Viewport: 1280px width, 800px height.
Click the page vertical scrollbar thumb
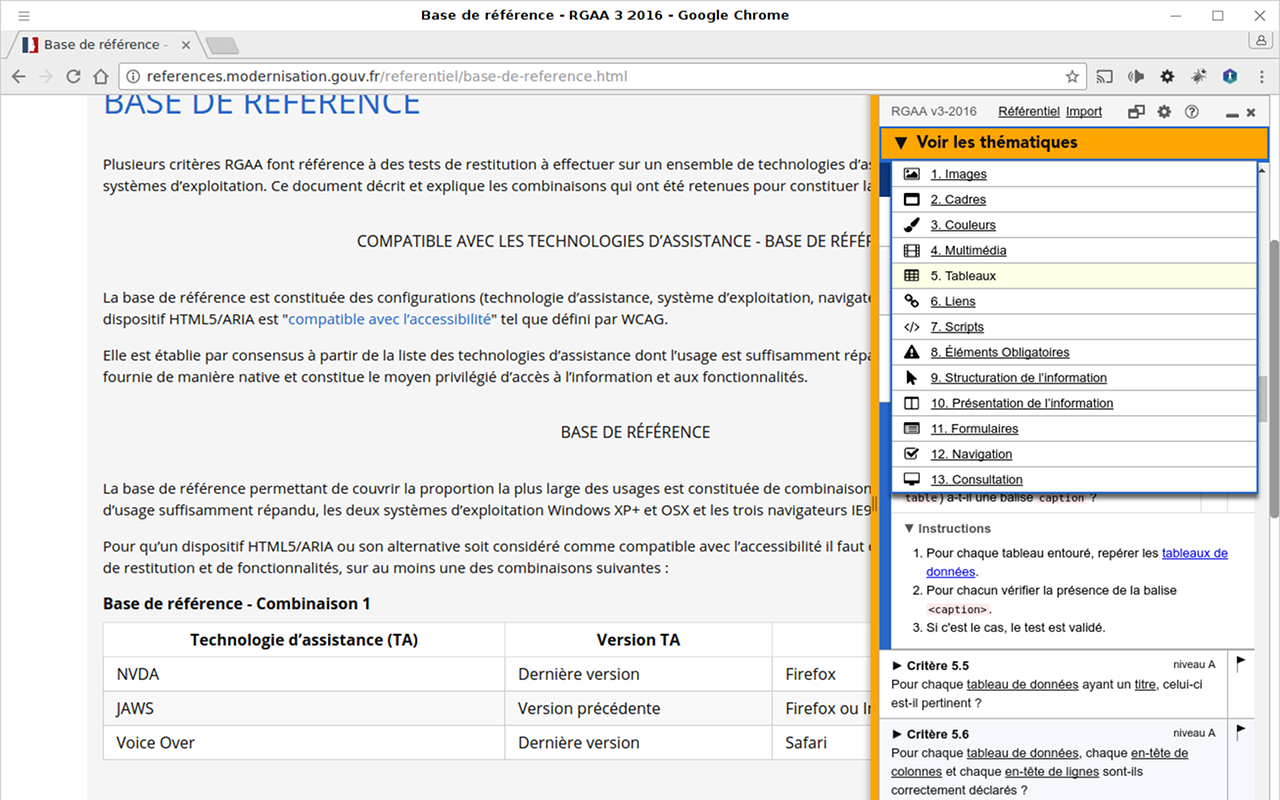click(1273, 380)
